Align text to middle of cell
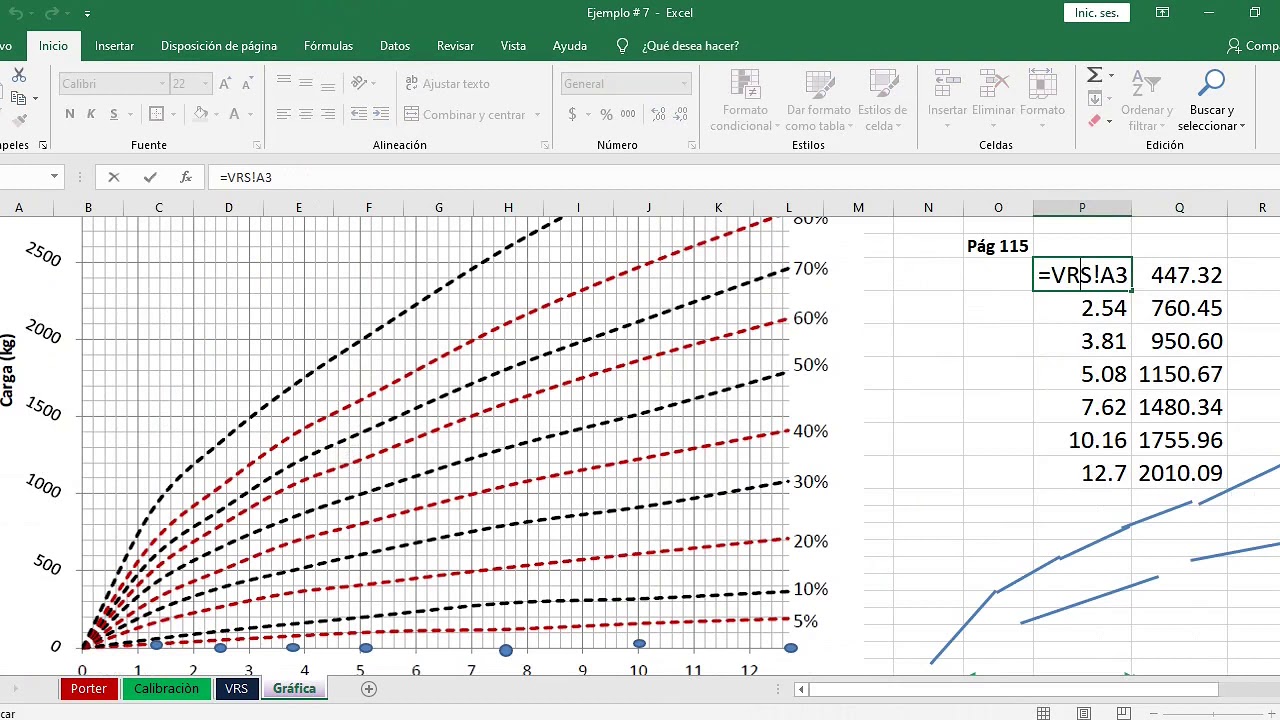Screen dimensions: 1280x720 pos(306,84)
